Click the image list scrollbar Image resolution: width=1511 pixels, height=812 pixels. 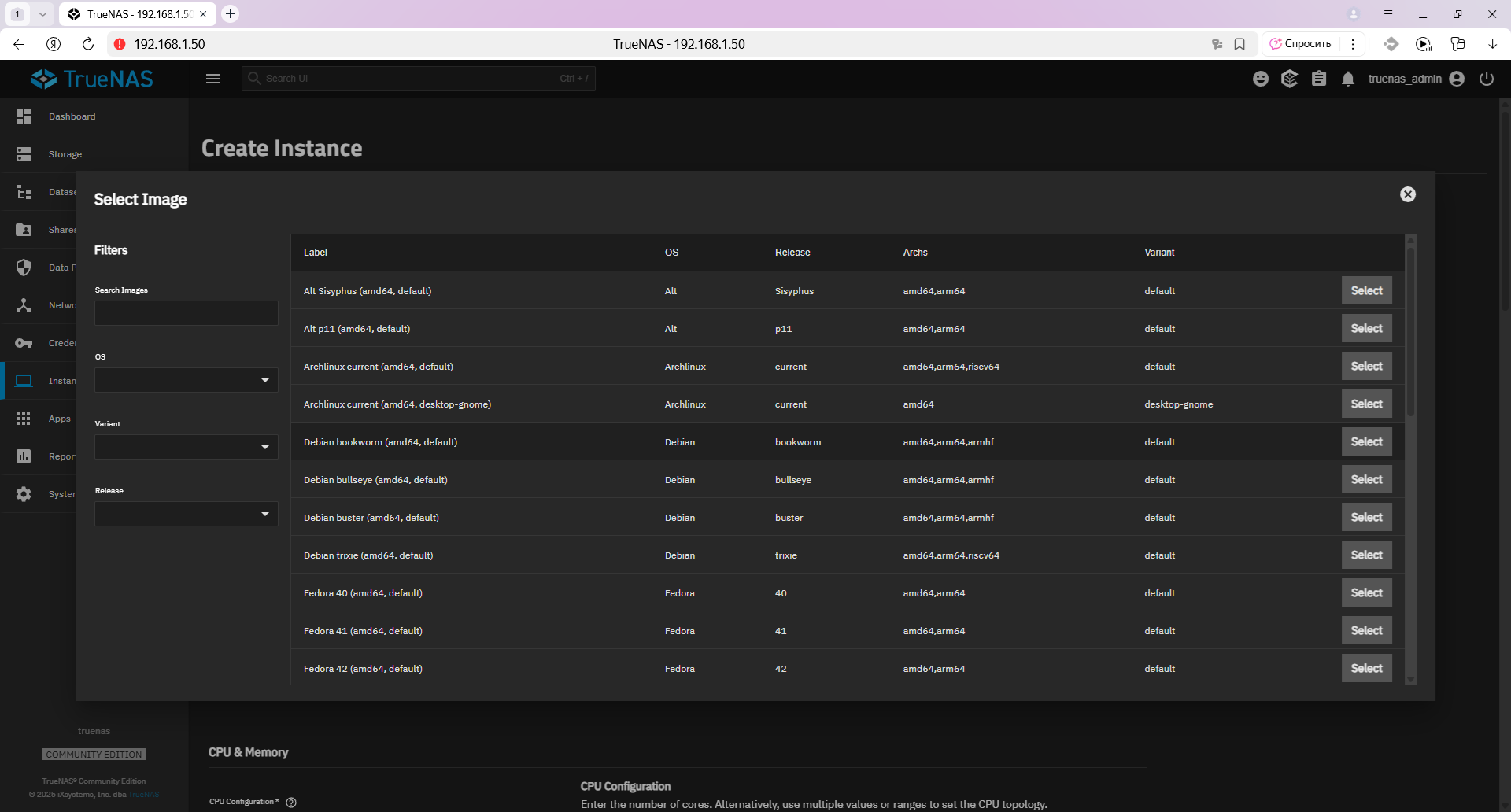pyautogui.click(x=1411, y=330)
